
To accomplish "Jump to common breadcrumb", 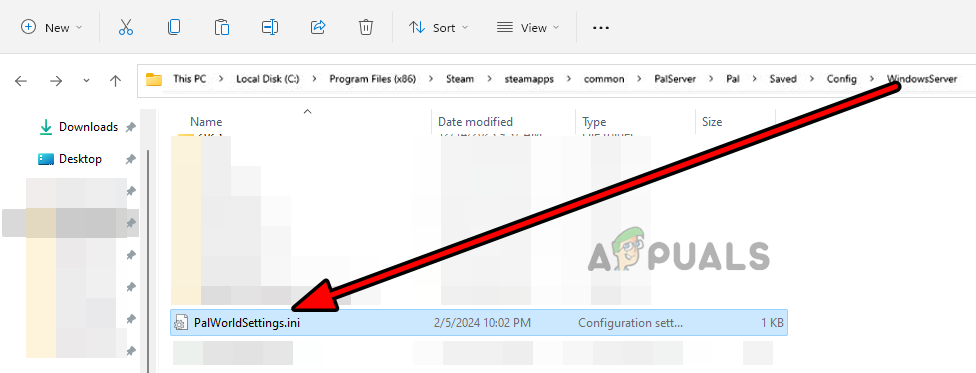I will [604, 79].
